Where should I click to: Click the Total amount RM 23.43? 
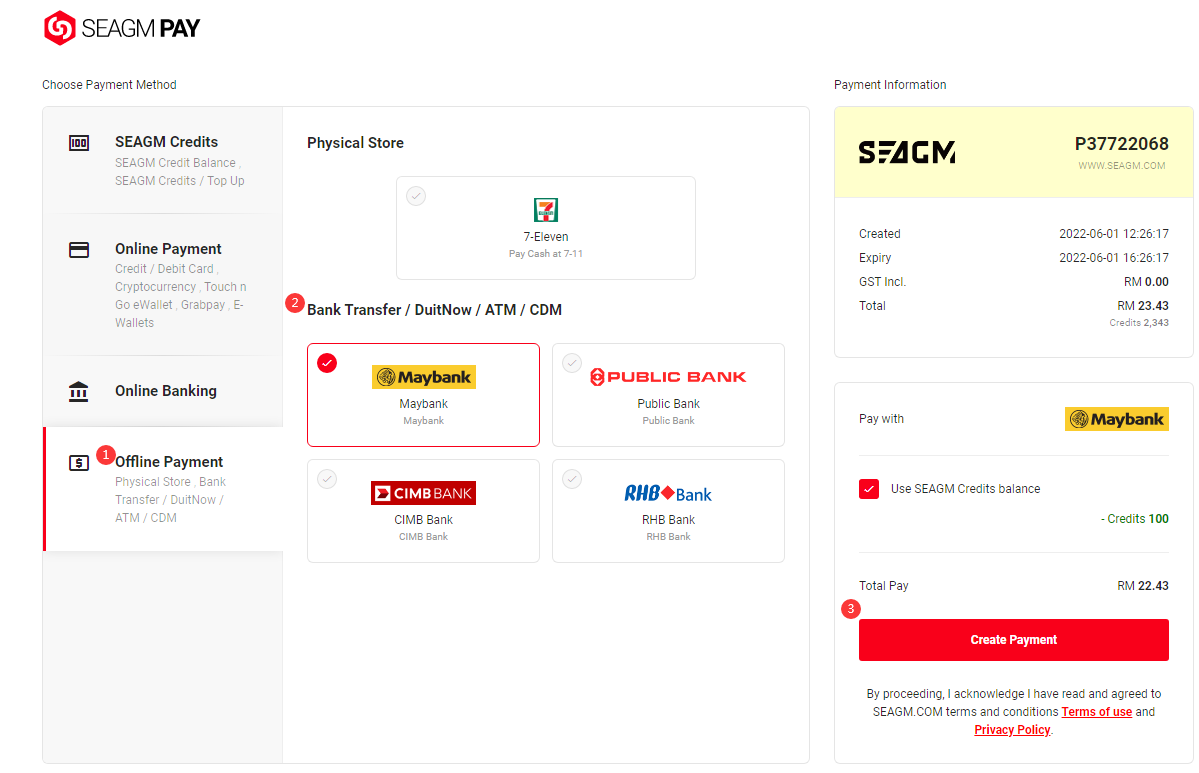(x=1142, y=306)
